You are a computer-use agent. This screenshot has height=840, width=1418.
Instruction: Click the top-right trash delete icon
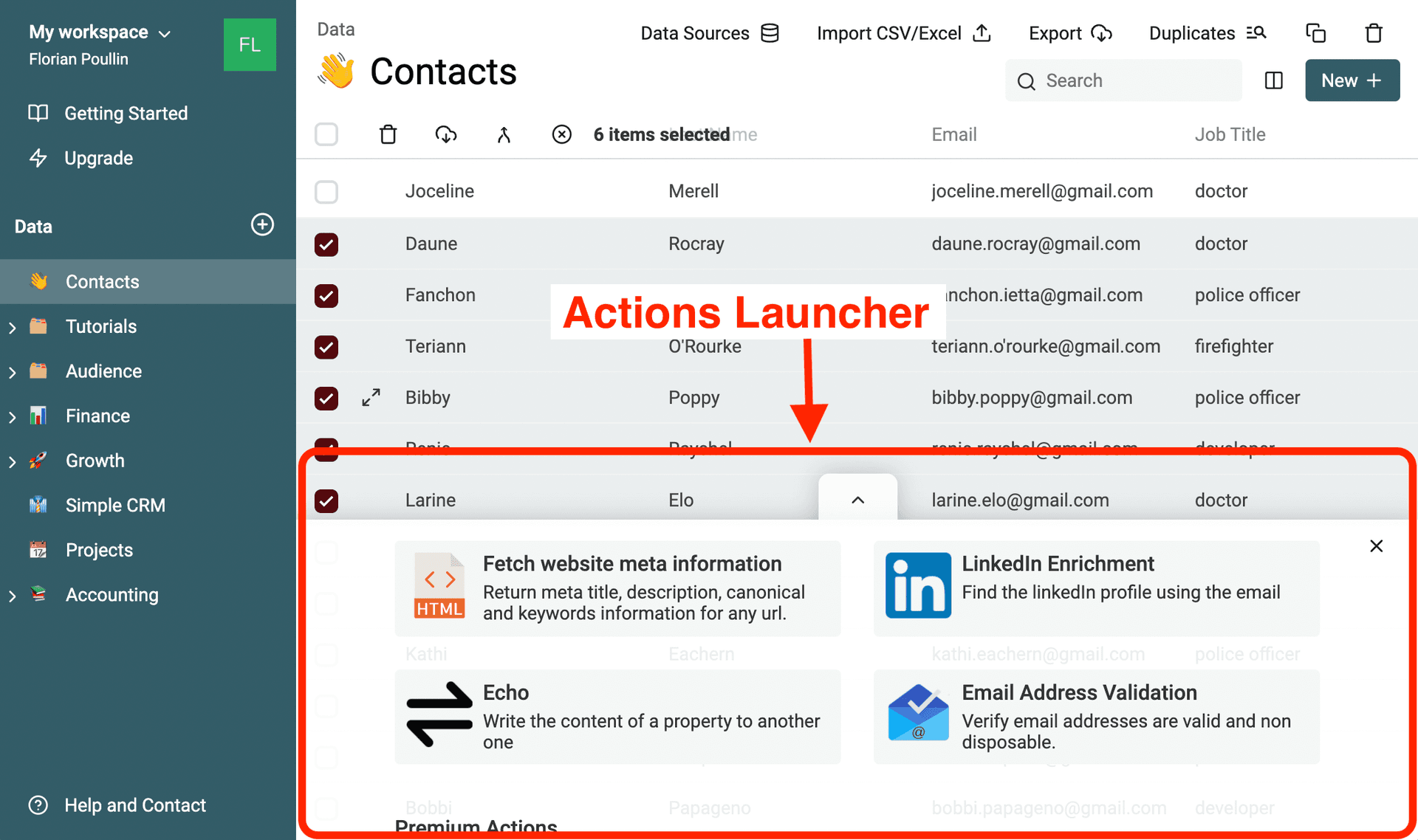(1373, 33)
